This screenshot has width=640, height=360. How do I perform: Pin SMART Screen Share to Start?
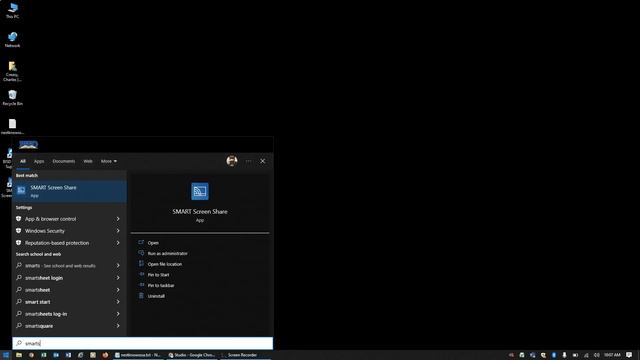coord(158,275)
